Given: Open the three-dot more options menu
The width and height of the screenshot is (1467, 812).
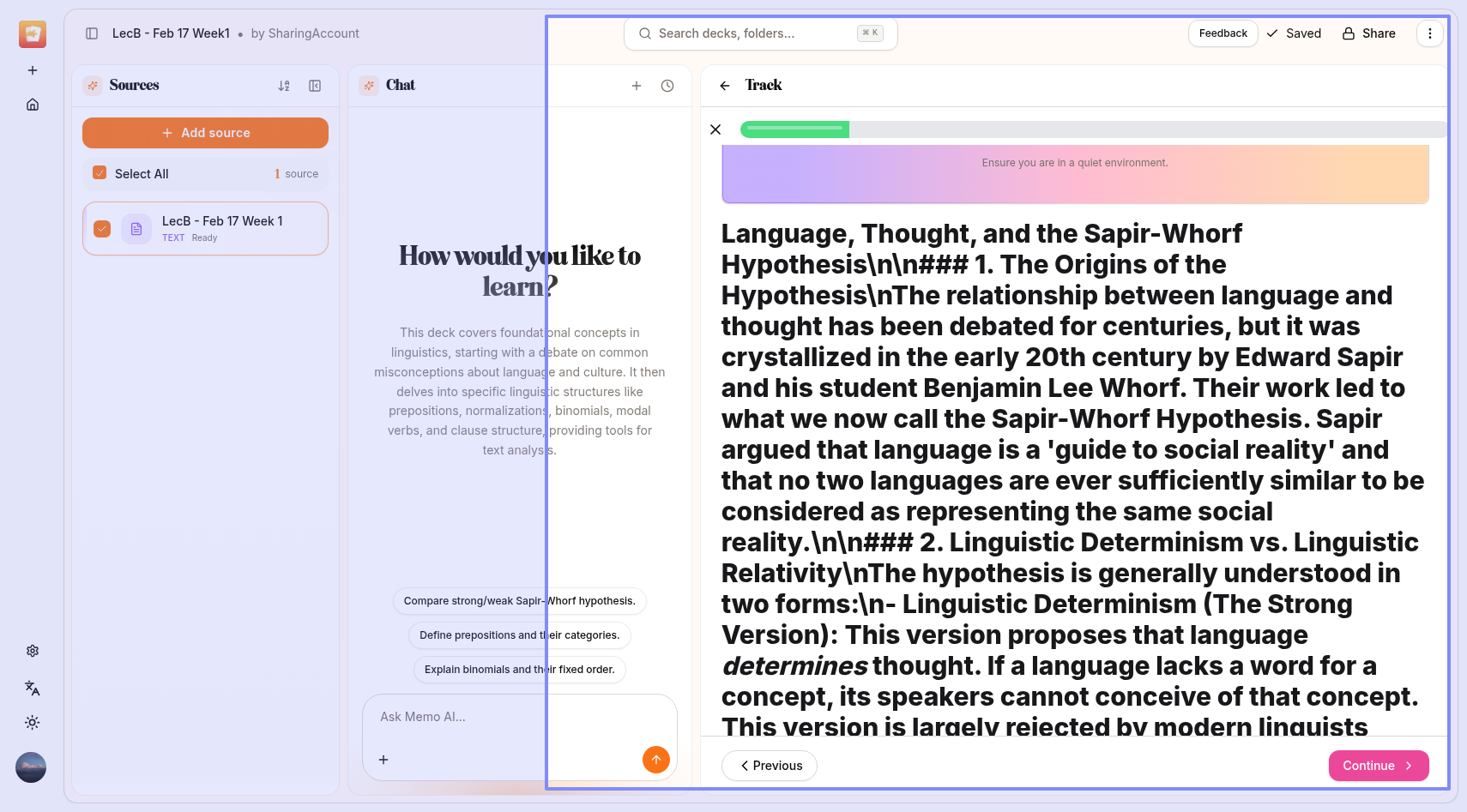Looking at the screenshot, I should point(1429,33).
